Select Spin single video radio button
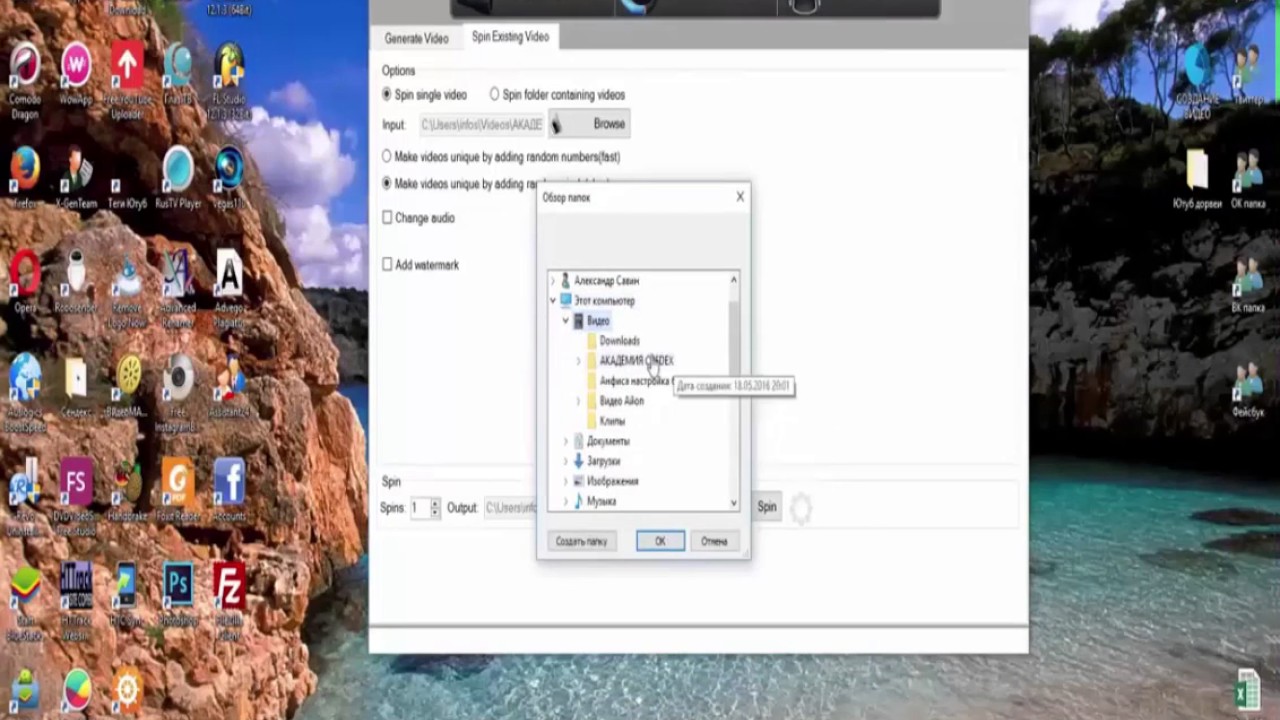 [387, 94]
